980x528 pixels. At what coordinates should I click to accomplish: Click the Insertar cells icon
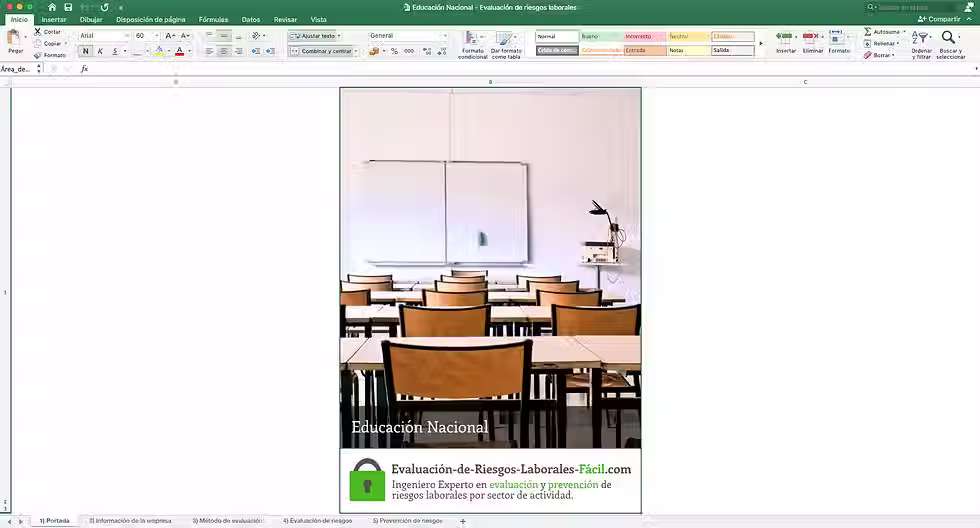point(784,37)
